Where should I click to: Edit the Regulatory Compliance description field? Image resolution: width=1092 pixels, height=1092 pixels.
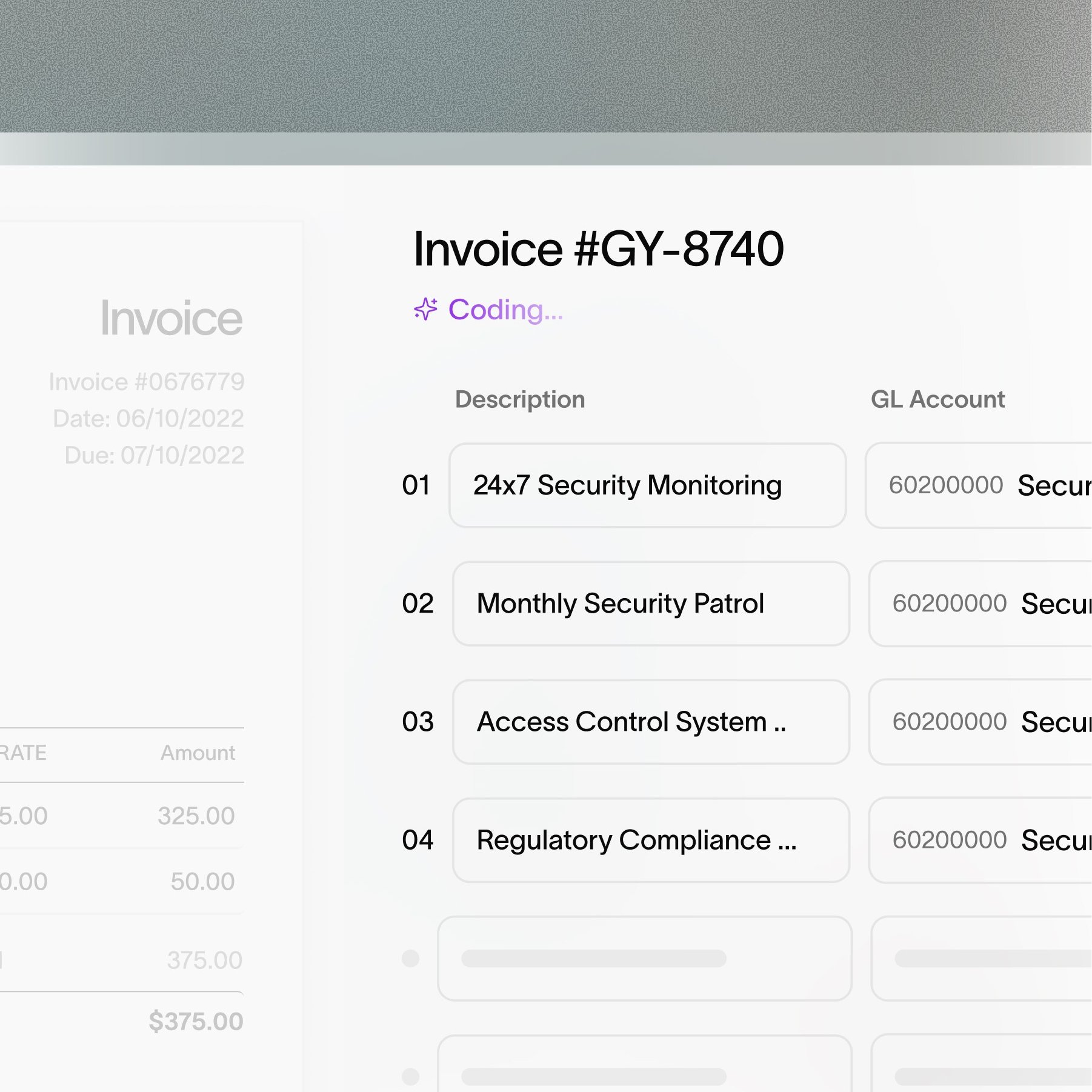point(651,840)
